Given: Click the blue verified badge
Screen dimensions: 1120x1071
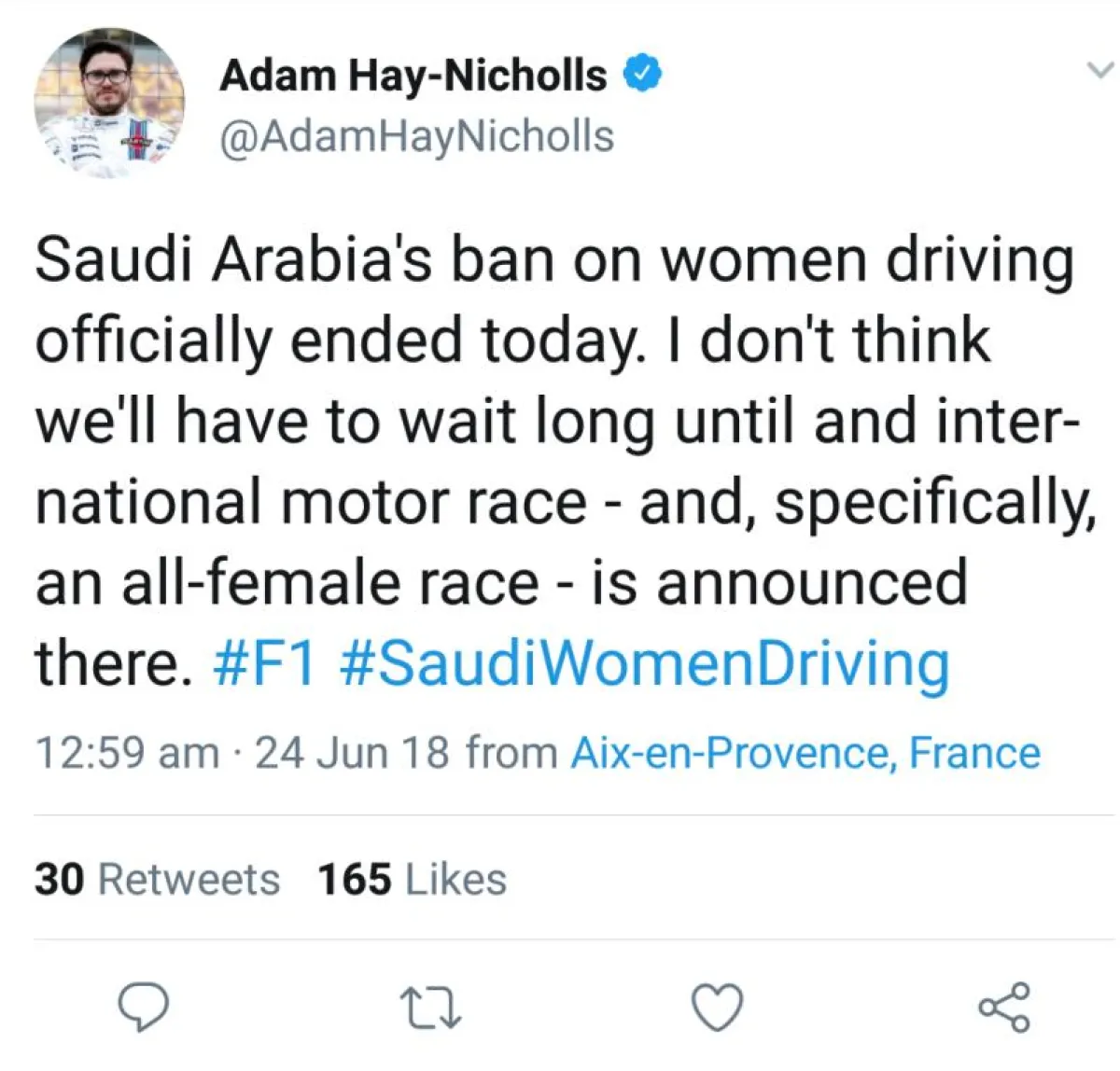Looking at the screenshot, I should (643, 75).
